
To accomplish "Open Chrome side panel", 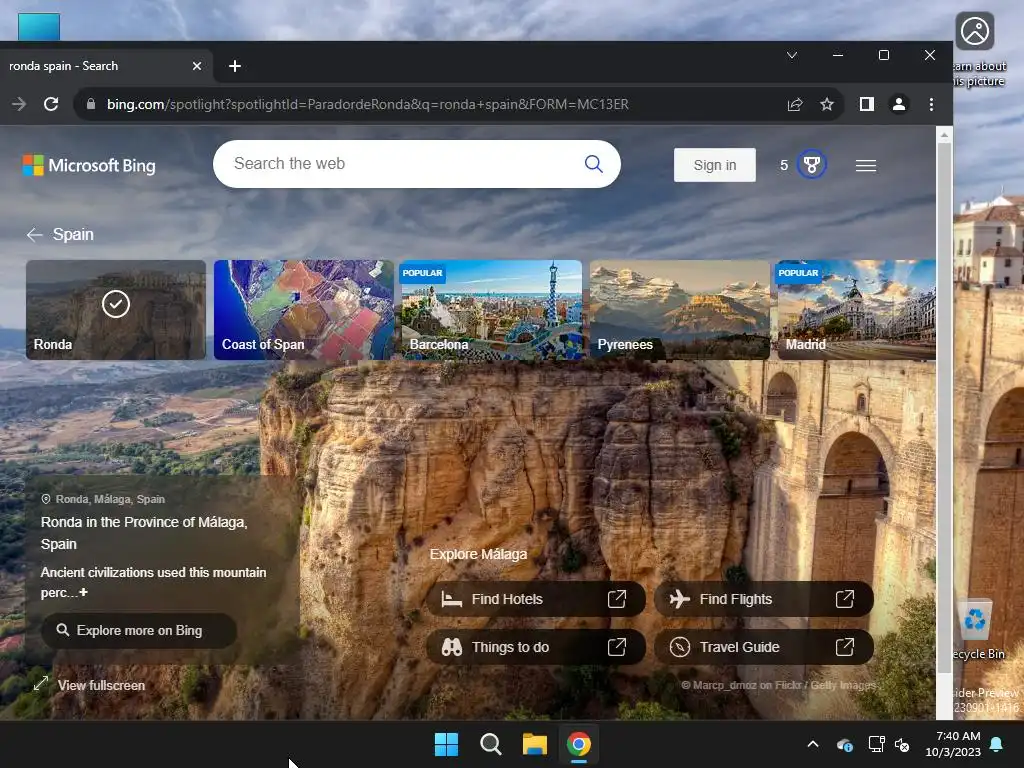I will 867,104.
